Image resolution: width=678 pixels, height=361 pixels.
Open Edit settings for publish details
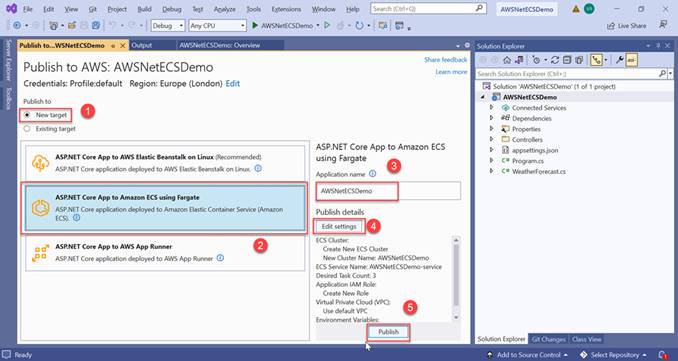339,226
